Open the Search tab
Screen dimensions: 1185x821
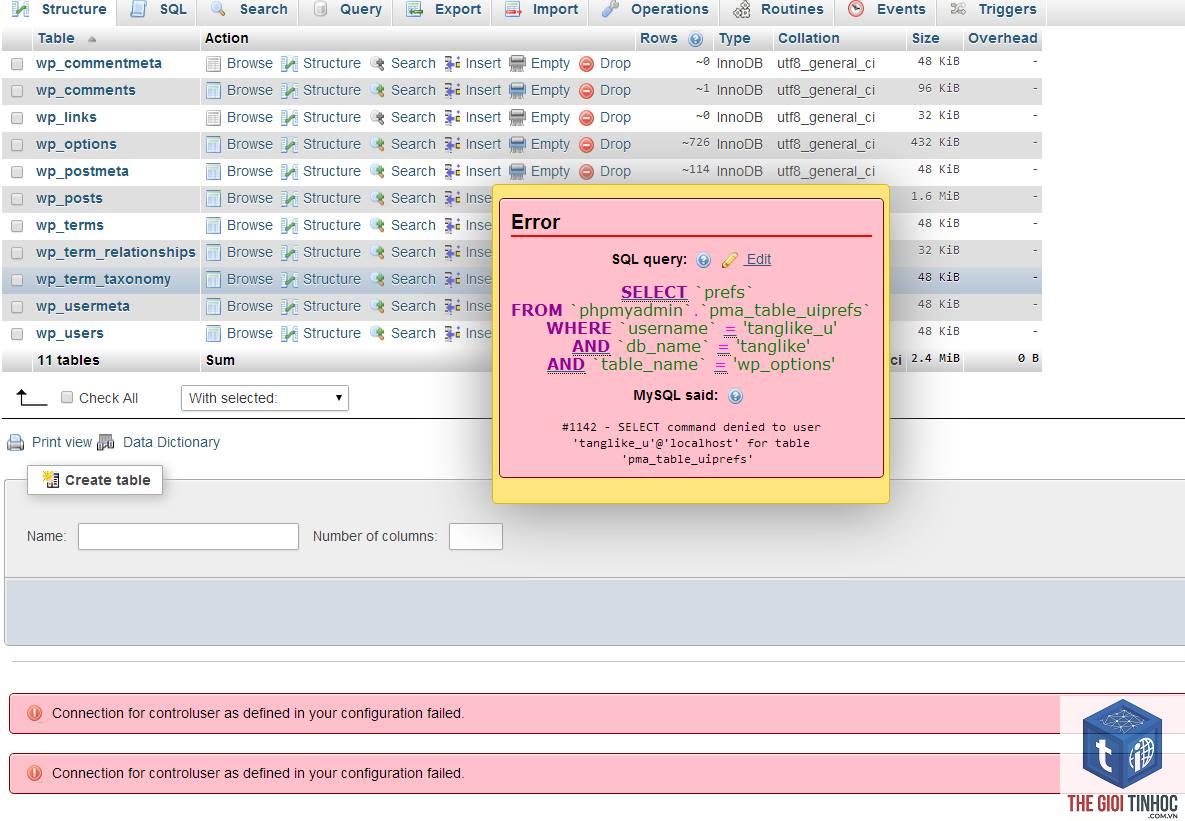[x=249, y=10]
